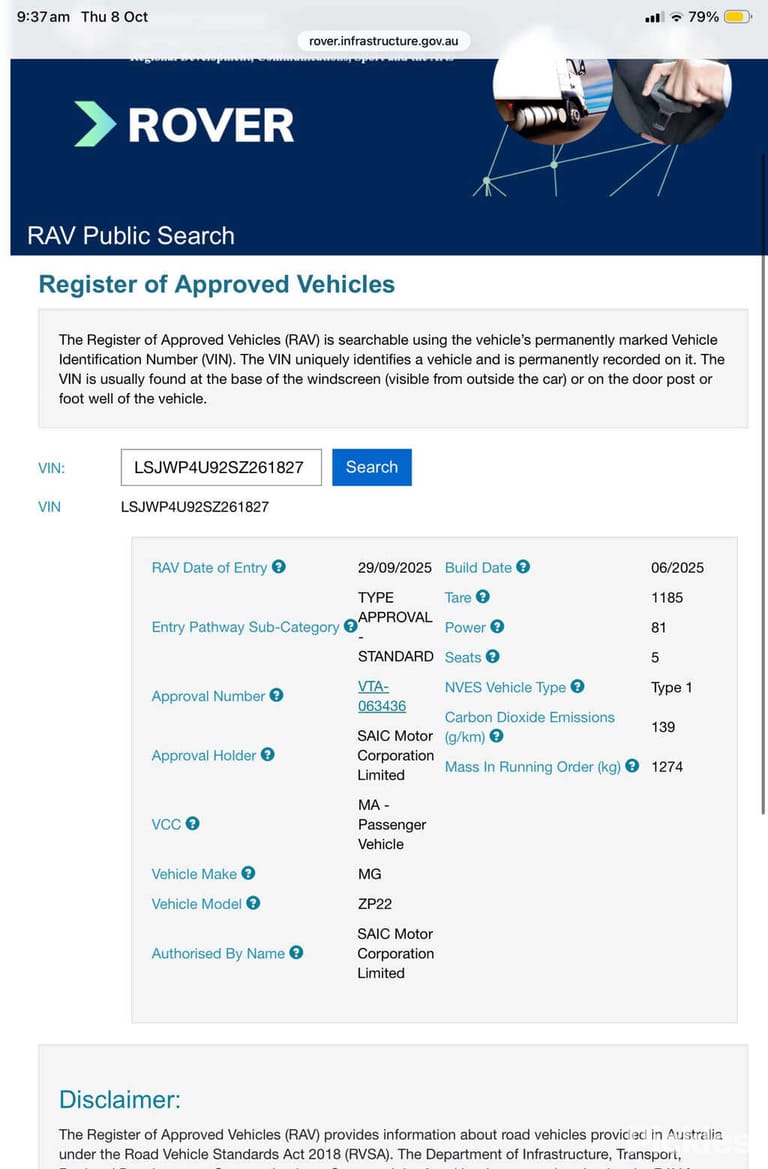
Task: Click the help icon next to Seats
Action: coord(492,656)
